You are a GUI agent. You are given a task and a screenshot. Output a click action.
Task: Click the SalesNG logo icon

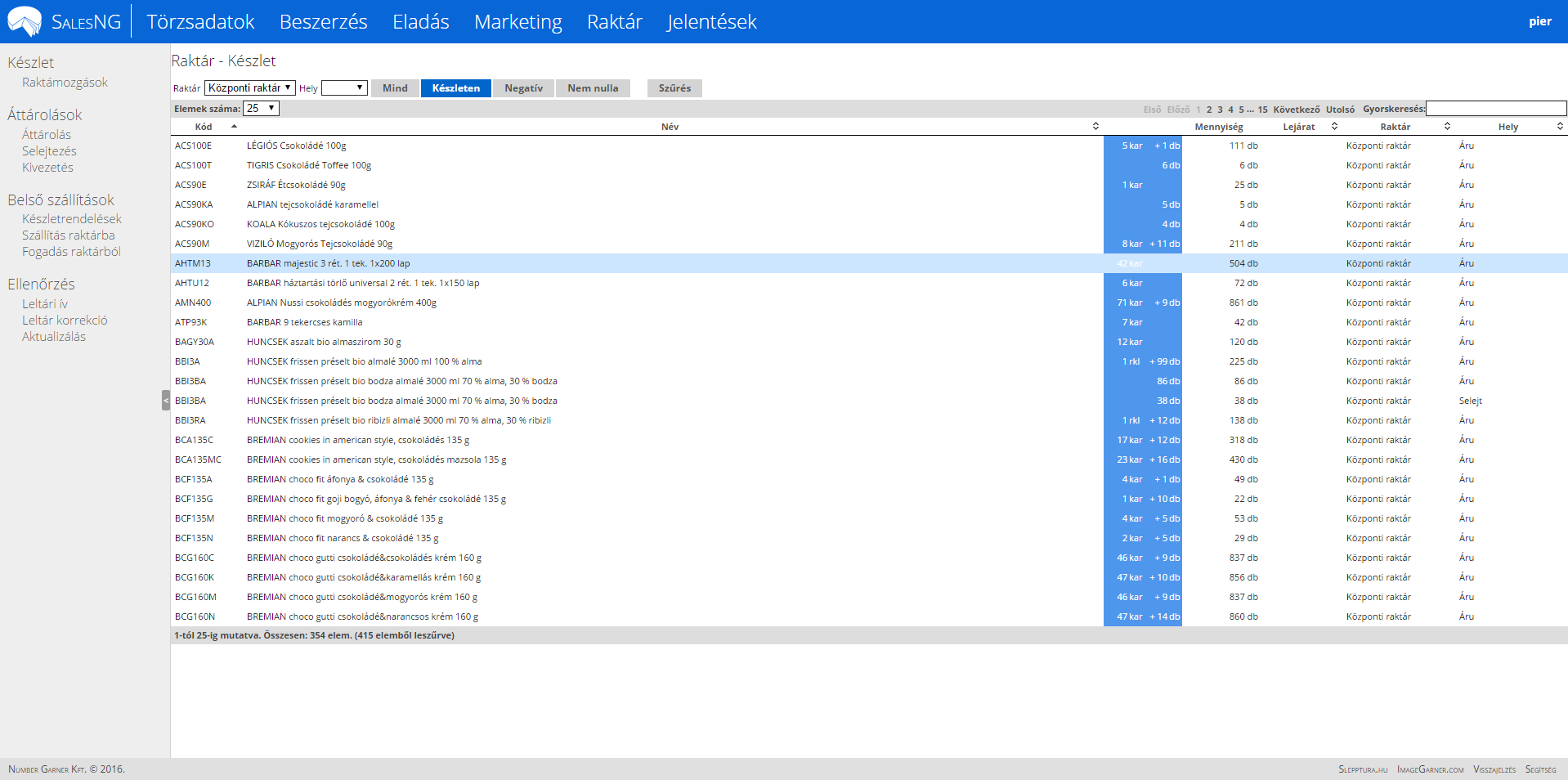point(25,21)
